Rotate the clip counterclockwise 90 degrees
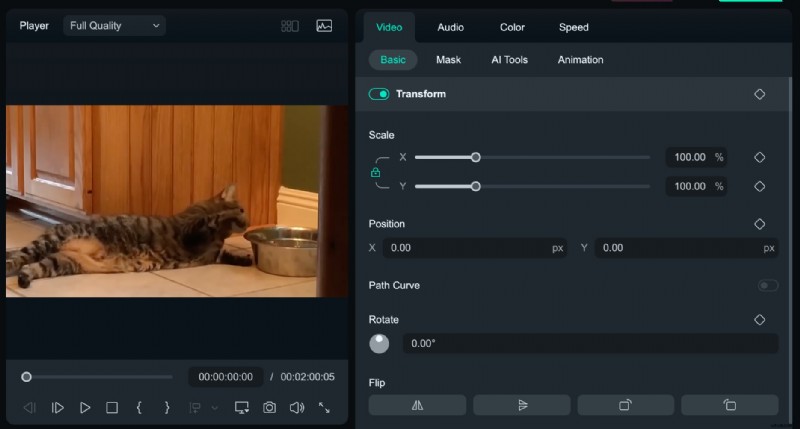Image resolution: width=800 pixels, height=429 pixels. [x=730, y=405]
